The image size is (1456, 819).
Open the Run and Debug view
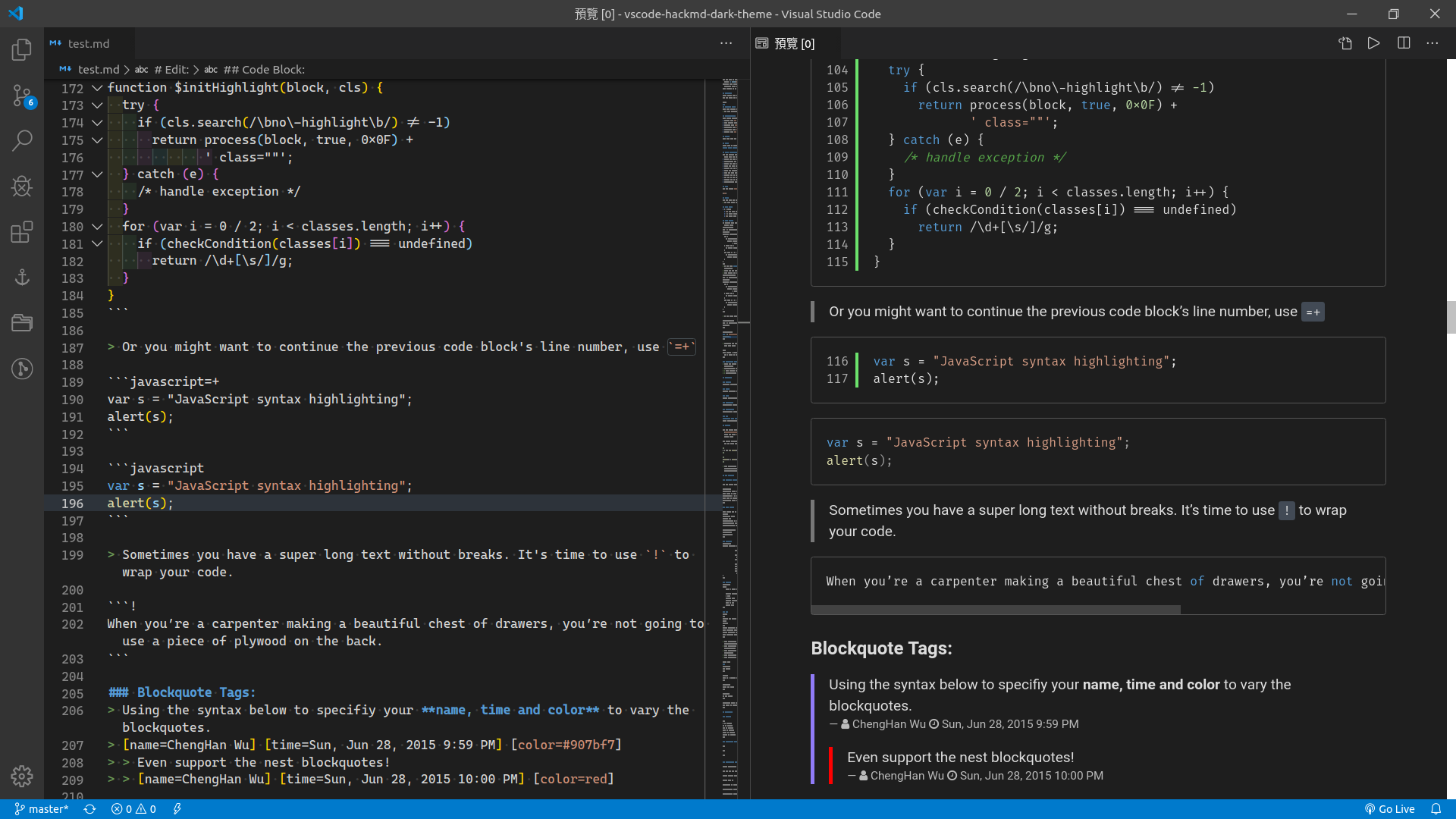pyautogui.click(x=22, y=186)
